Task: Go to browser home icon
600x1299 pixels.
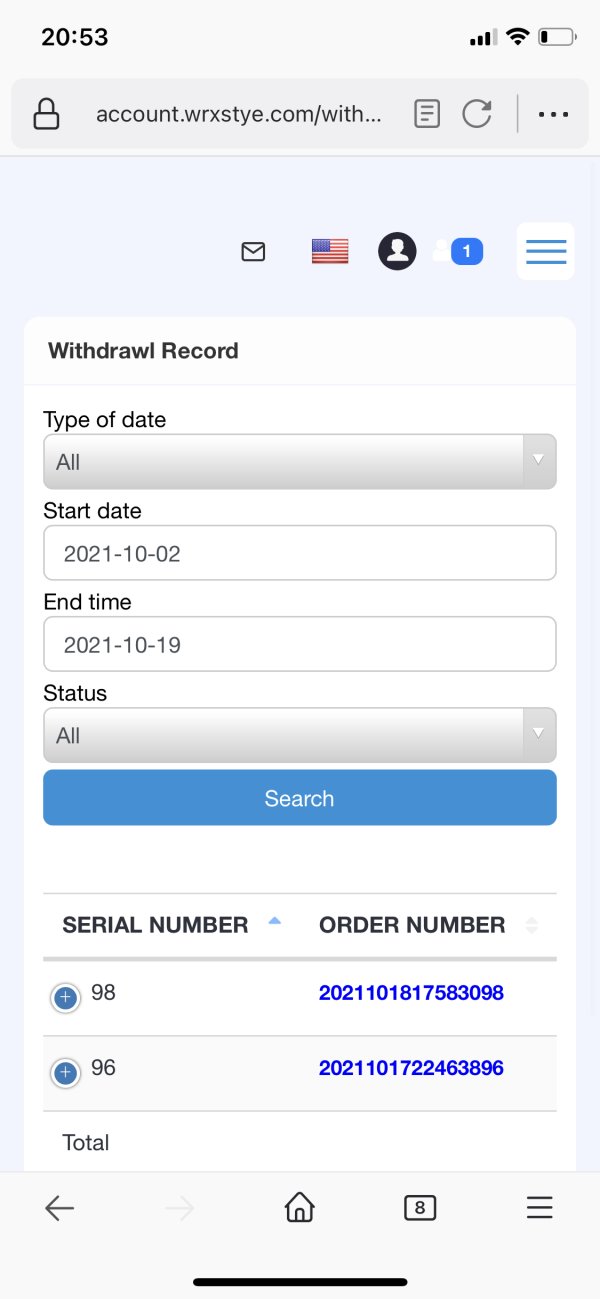Action: 299,1208
